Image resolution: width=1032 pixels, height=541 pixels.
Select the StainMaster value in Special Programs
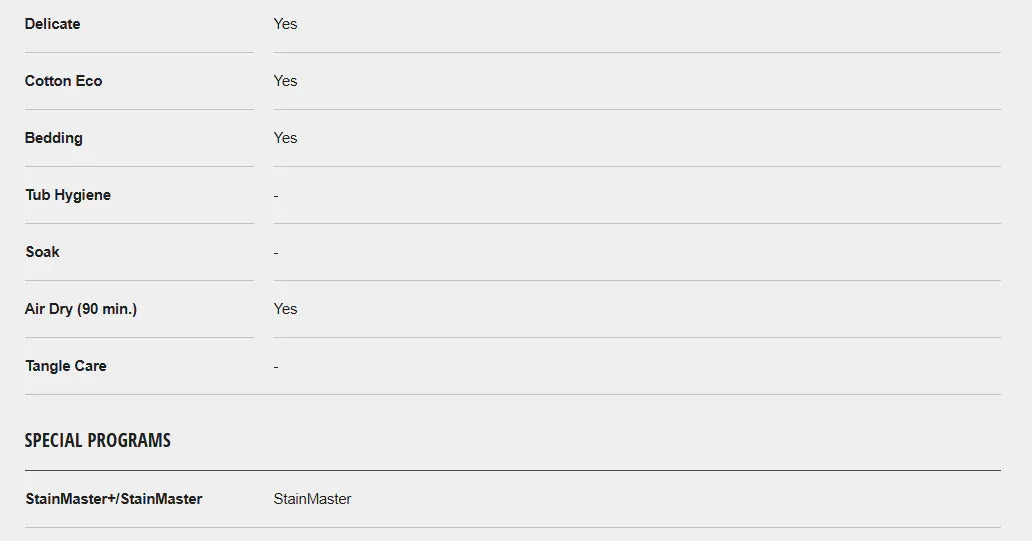pyautogui.click(x=312, y=499)
